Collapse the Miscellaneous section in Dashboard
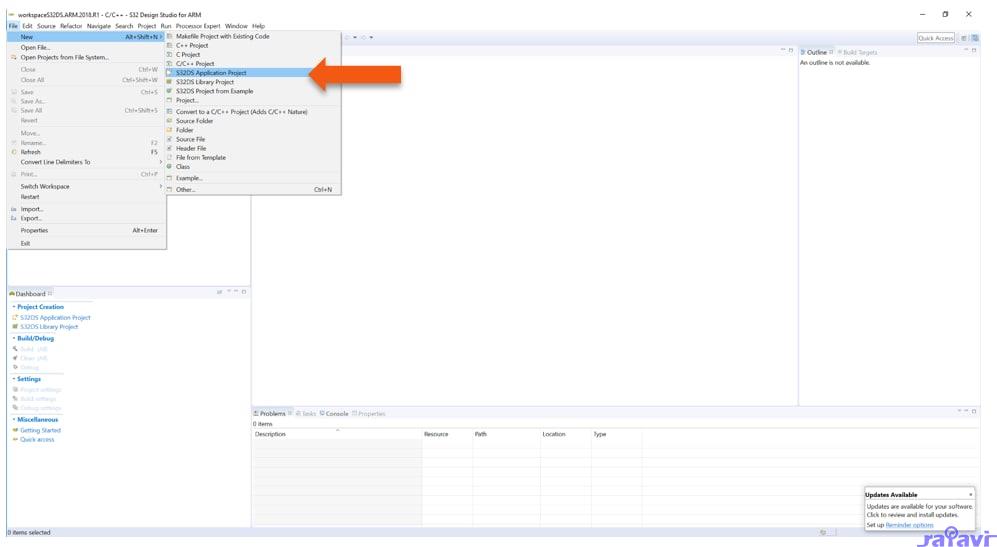 coord(14,419)
